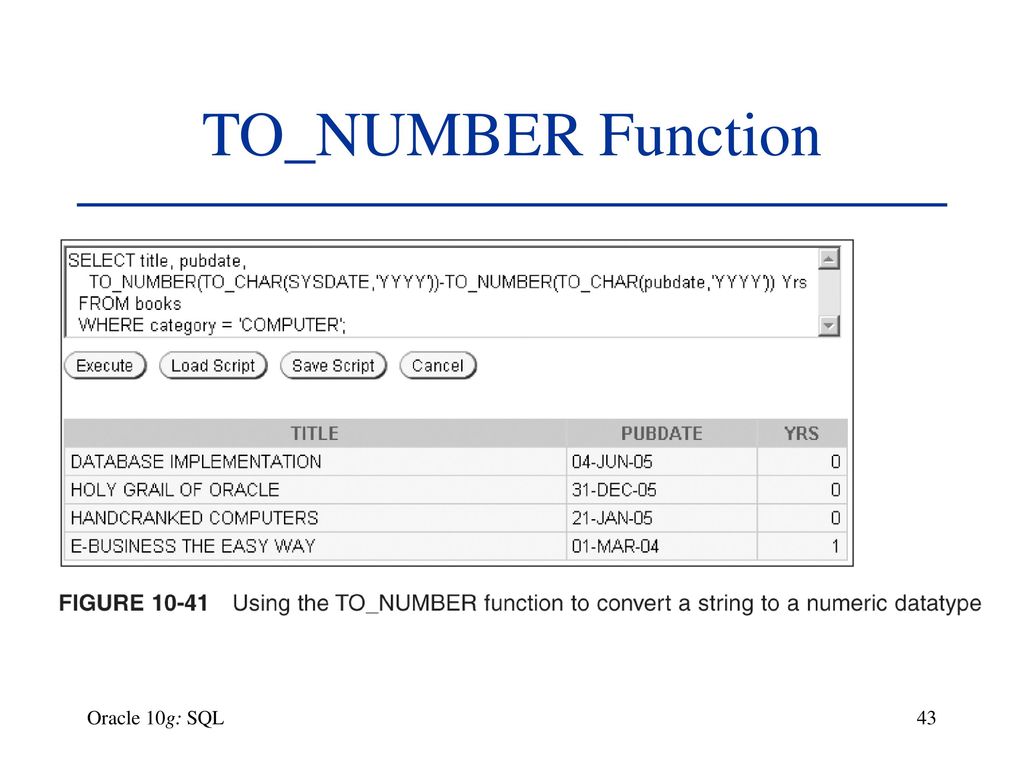Click the WHERE category = 'COMPUTER' line
The height and width of the screenshot is (768, 1024).
(x=212, y=325)
